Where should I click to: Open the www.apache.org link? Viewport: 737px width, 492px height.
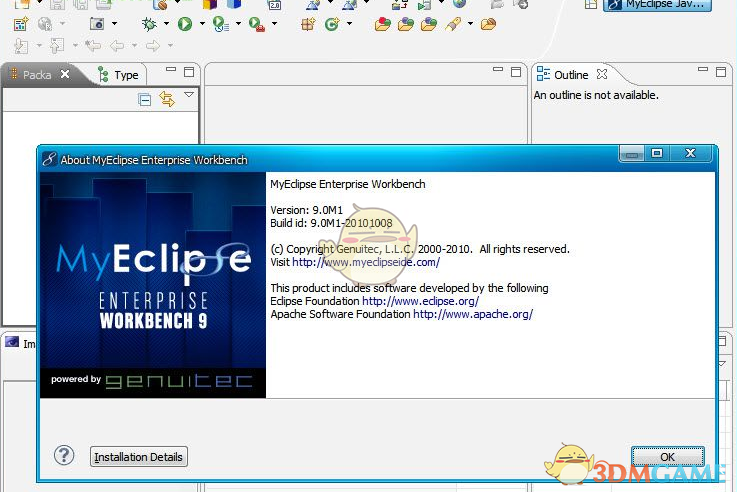473,314
